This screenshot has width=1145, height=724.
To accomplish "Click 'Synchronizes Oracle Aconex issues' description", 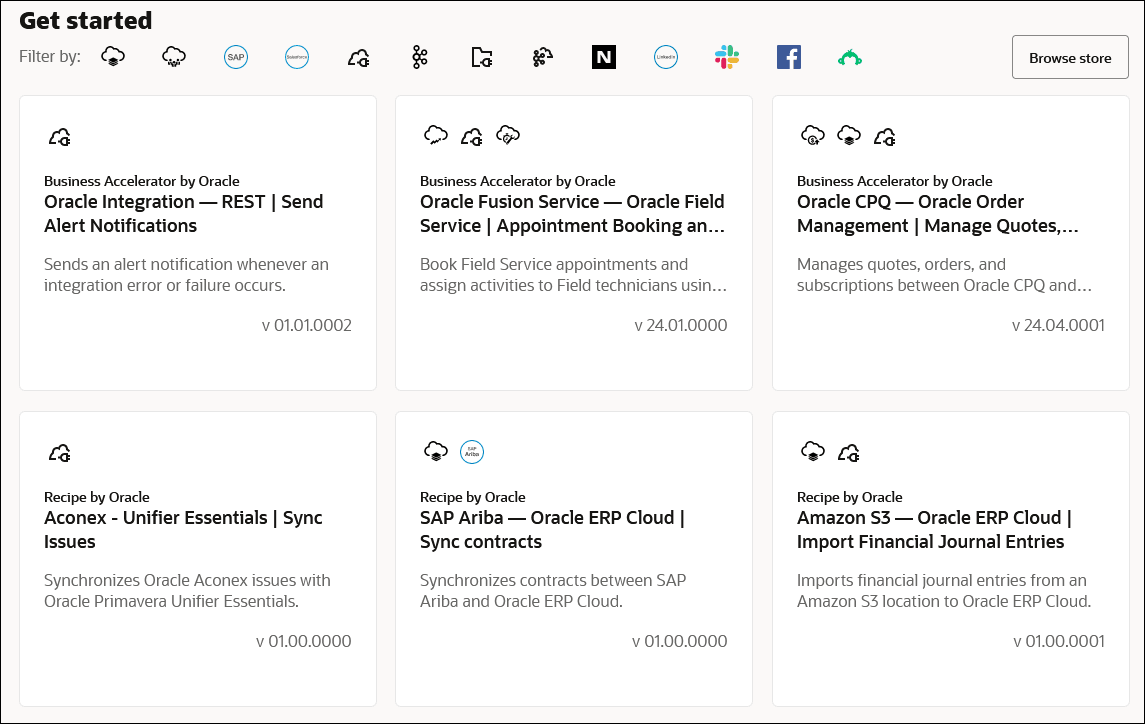I will (187, 591).
